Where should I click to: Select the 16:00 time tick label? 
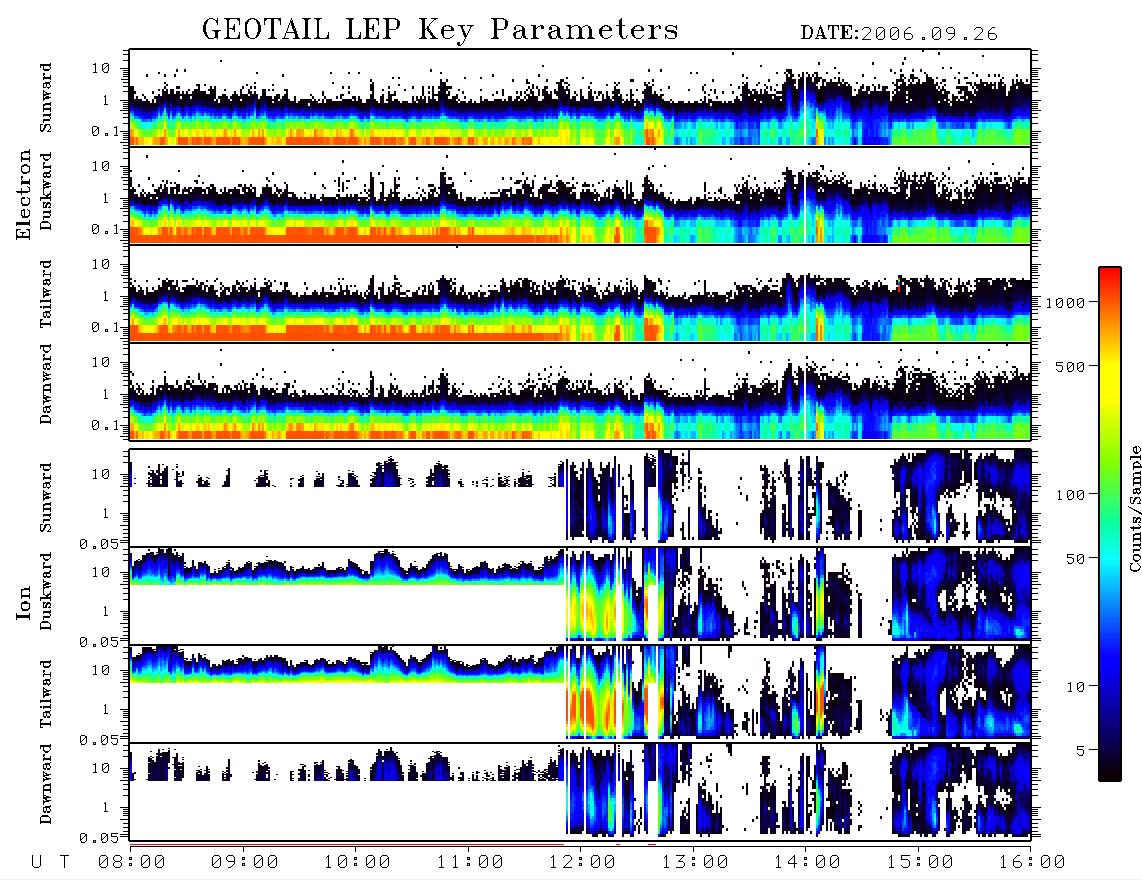1032,863
